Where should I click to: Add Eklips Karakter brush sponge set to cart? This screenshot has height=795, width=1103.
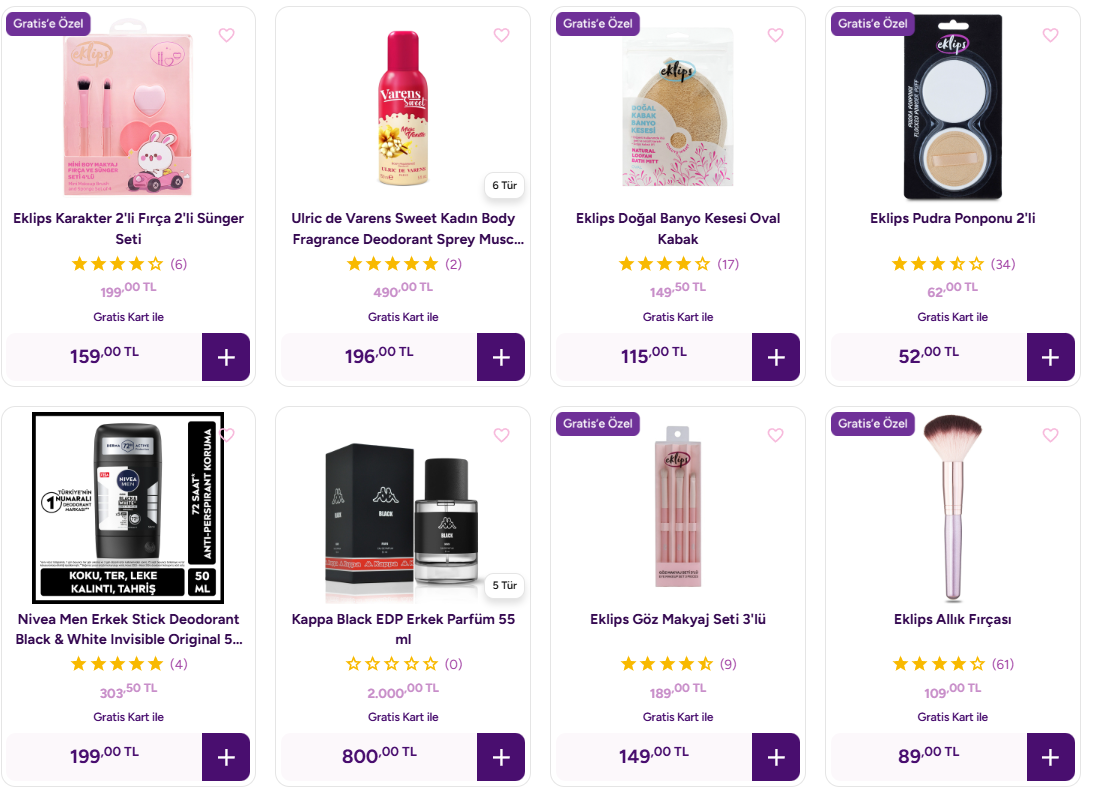coord(226,357)
